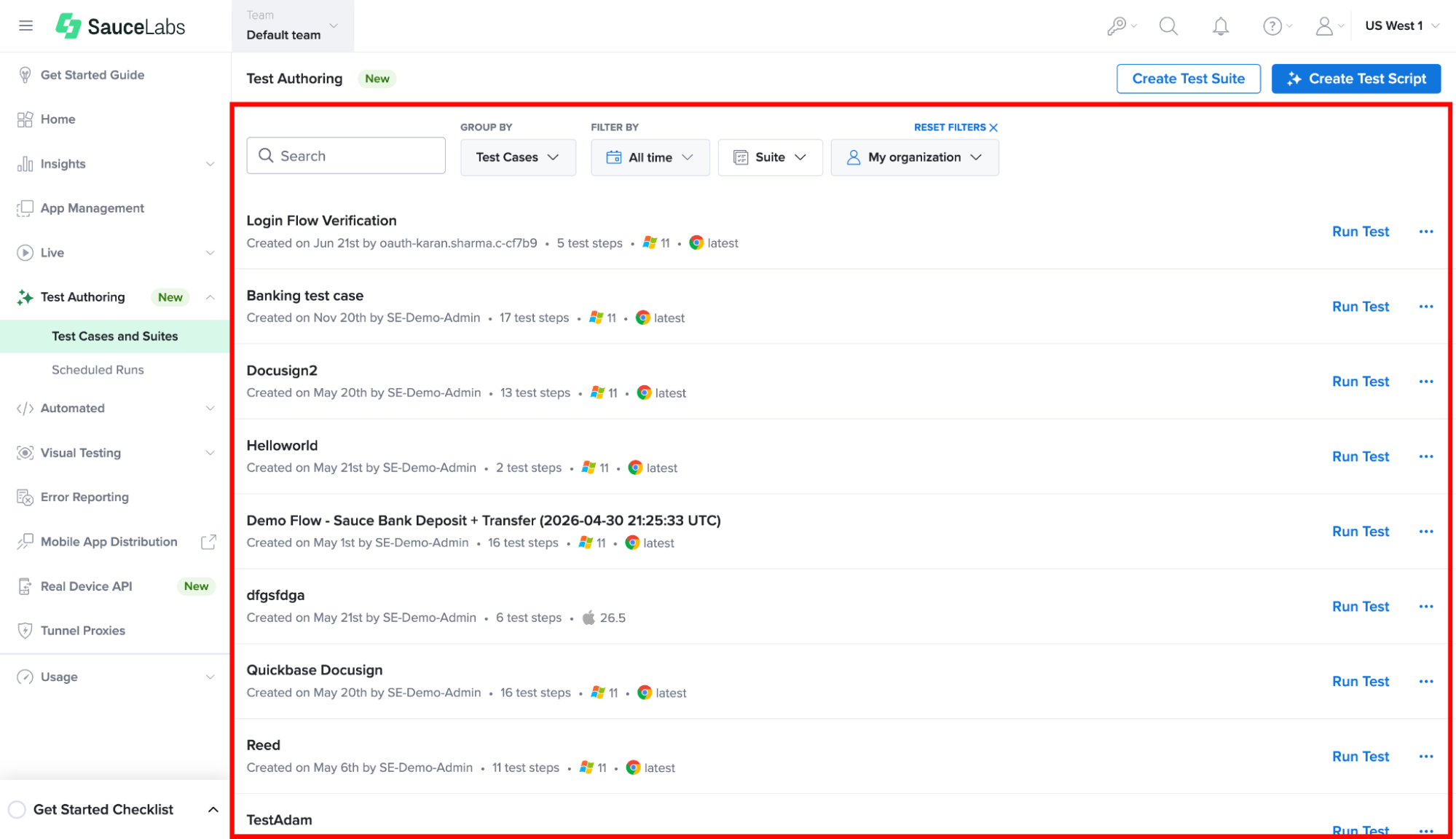Open the global search magnifier
This screenshot has height=839, width=1456.
click(1168, 26)
